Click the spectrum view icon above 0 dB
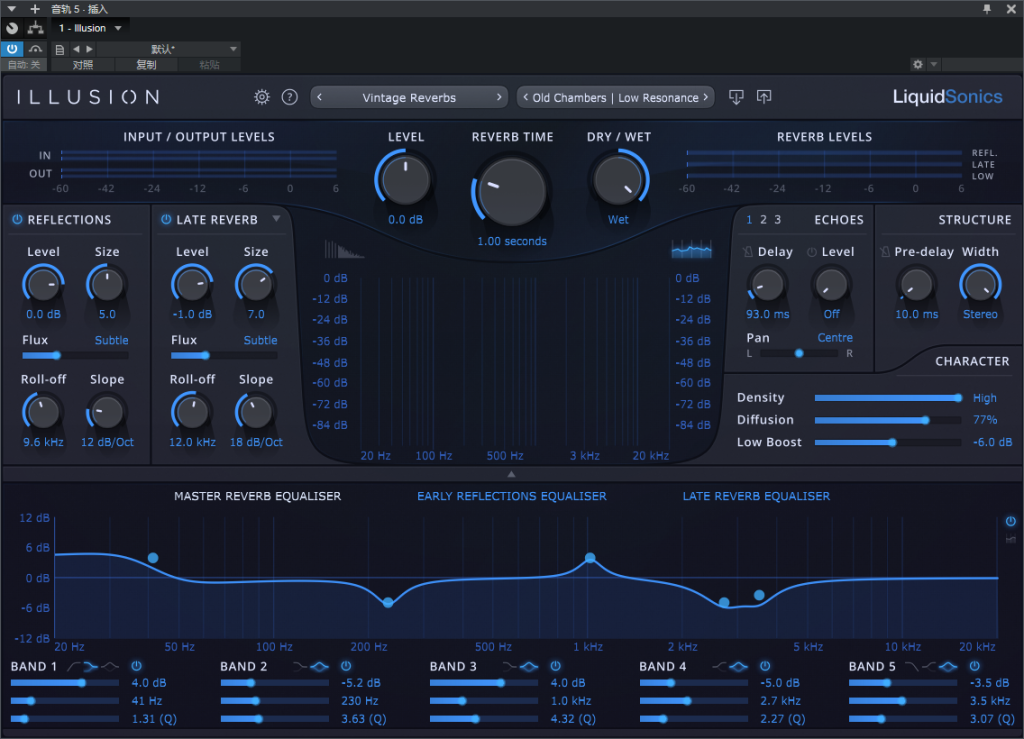 tap(692, 249)
